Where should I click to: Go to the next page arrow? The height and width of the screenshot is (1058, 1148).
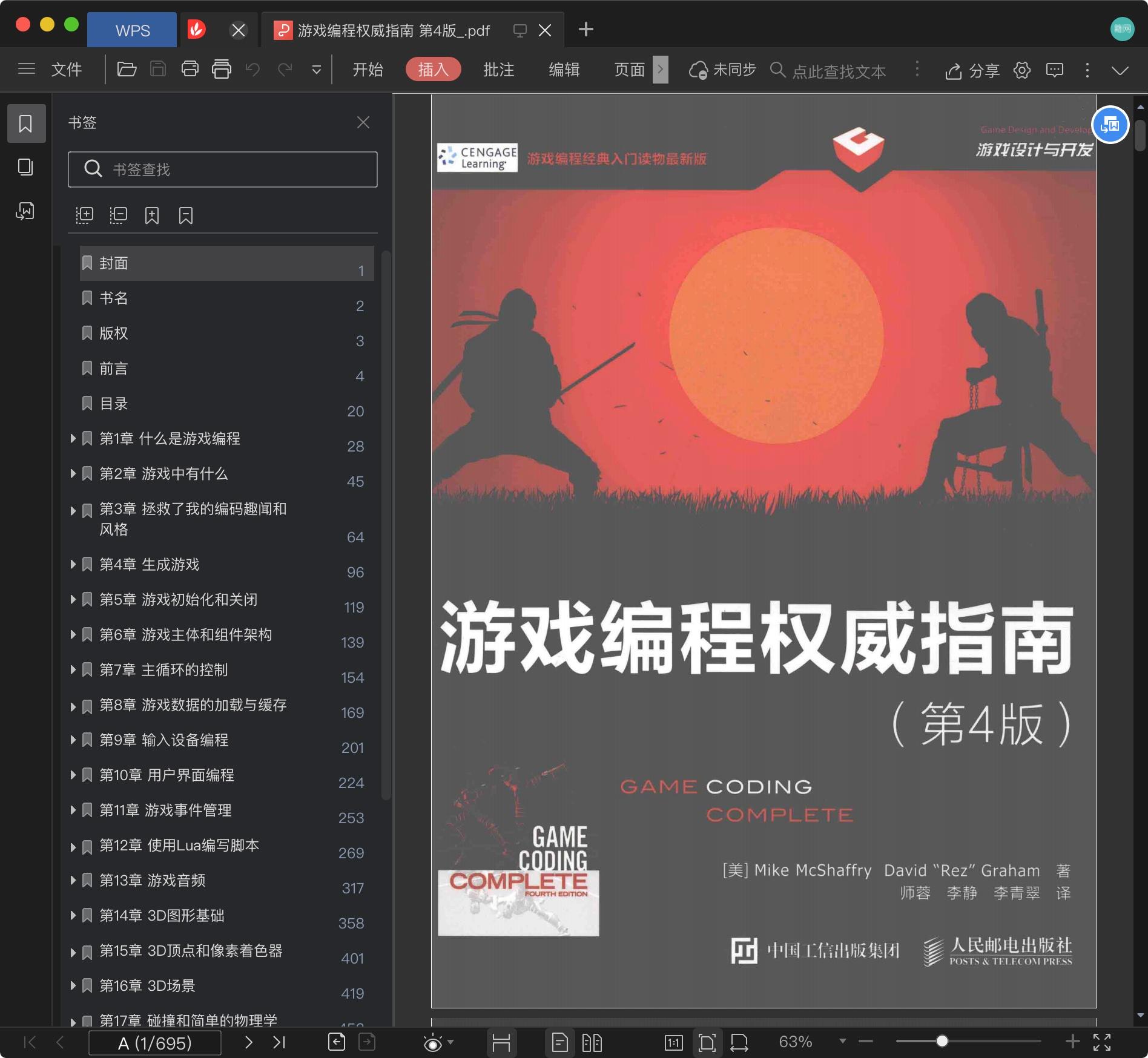point(248,1042)
